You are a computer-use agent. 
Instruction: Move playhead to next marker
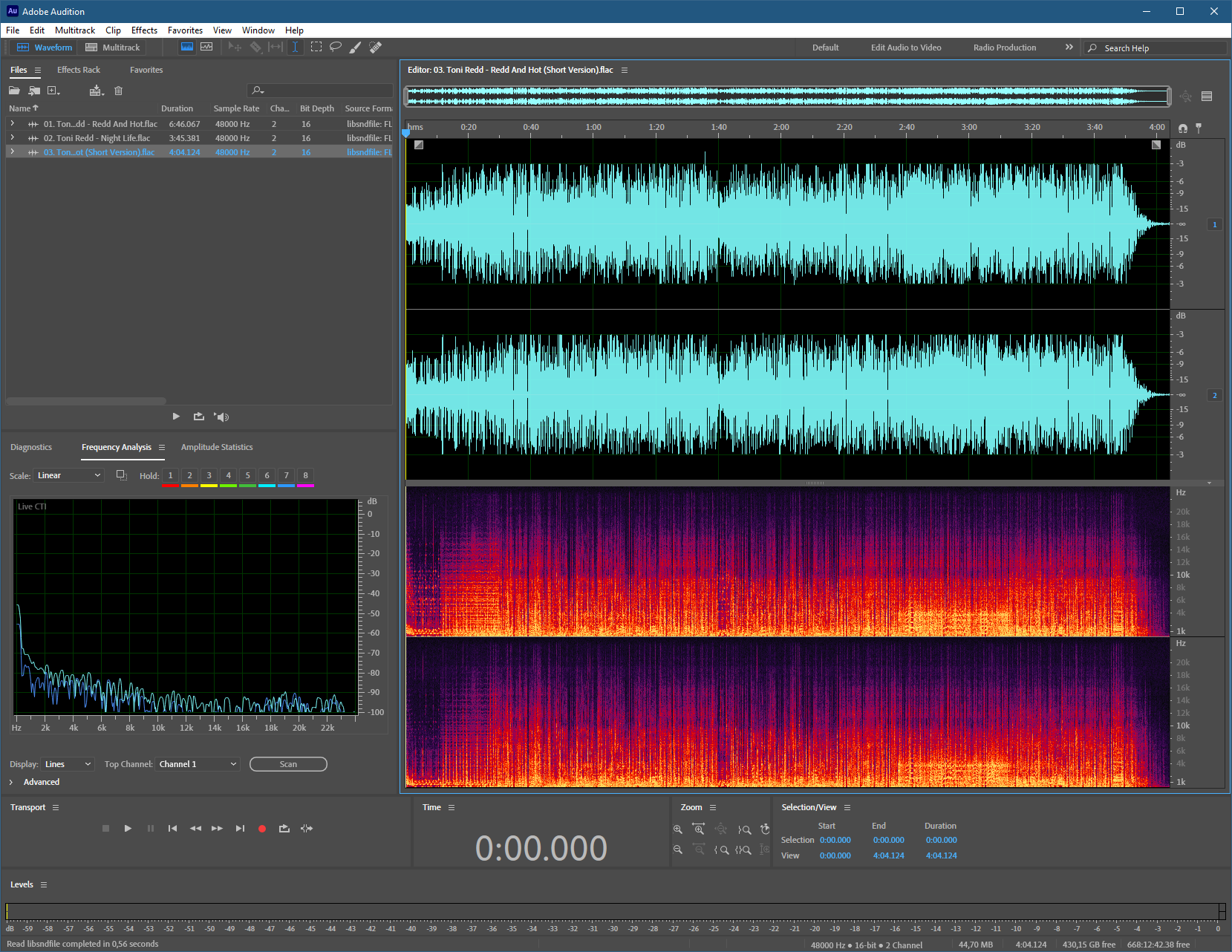coord(240,828)
